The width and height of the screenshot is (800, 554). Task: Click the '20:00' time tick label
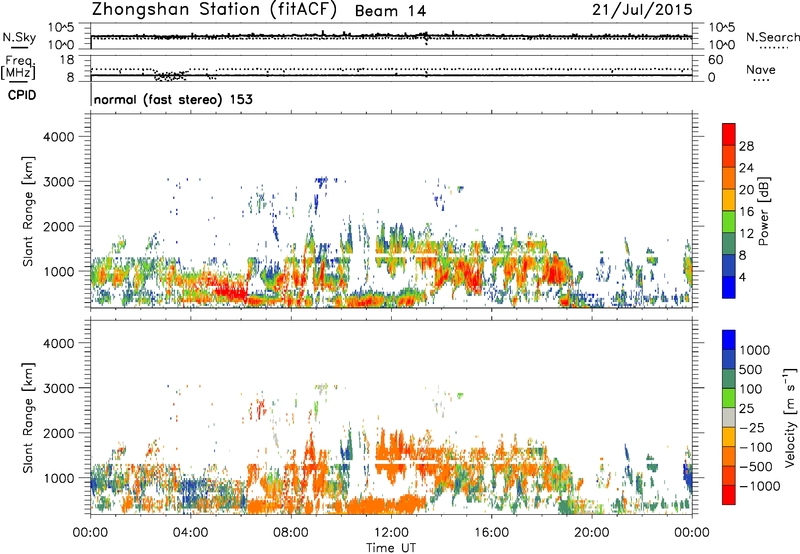coord(592,533)
